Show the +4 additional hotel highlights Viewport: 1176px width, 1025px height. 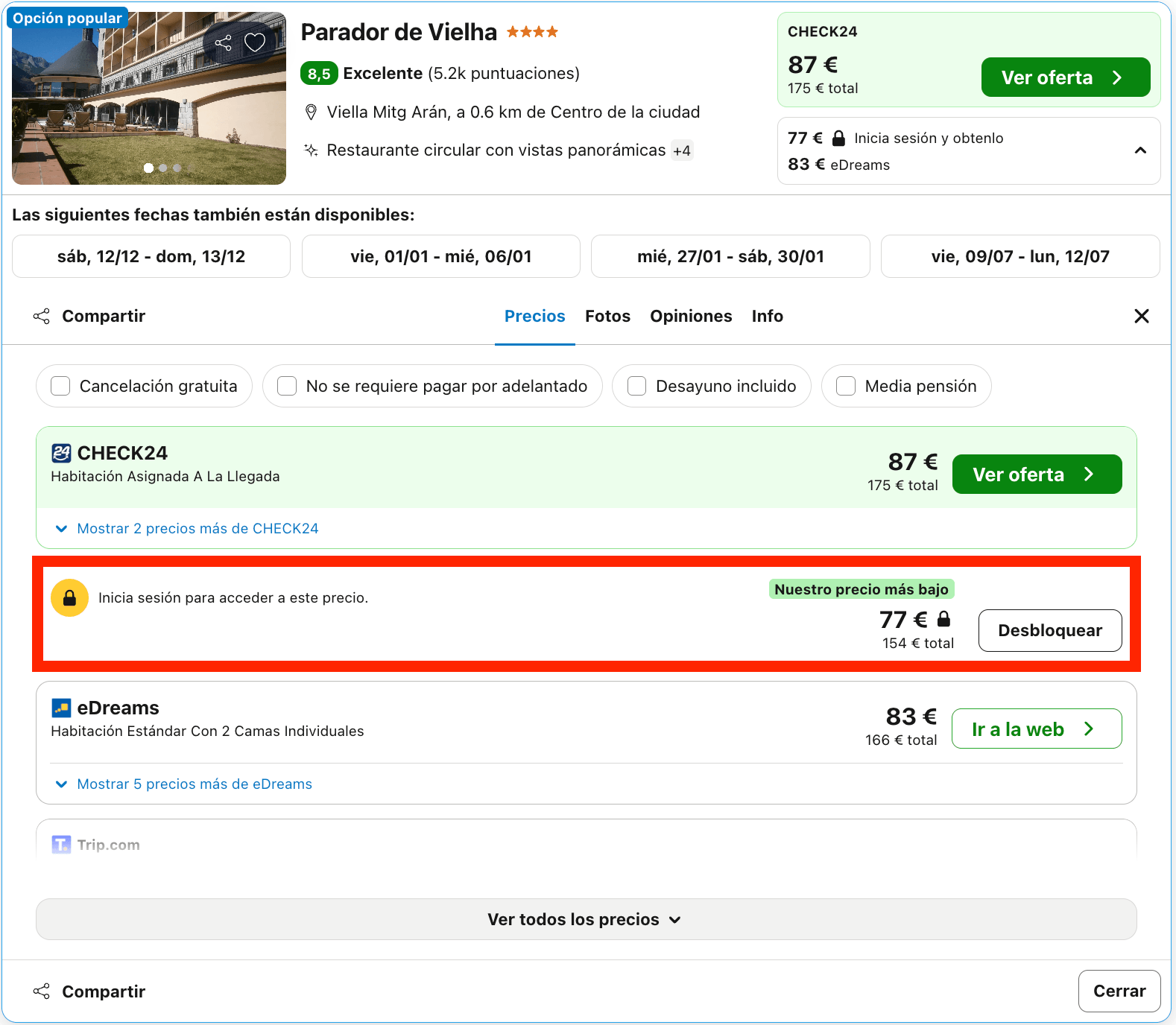coord(682,151)
